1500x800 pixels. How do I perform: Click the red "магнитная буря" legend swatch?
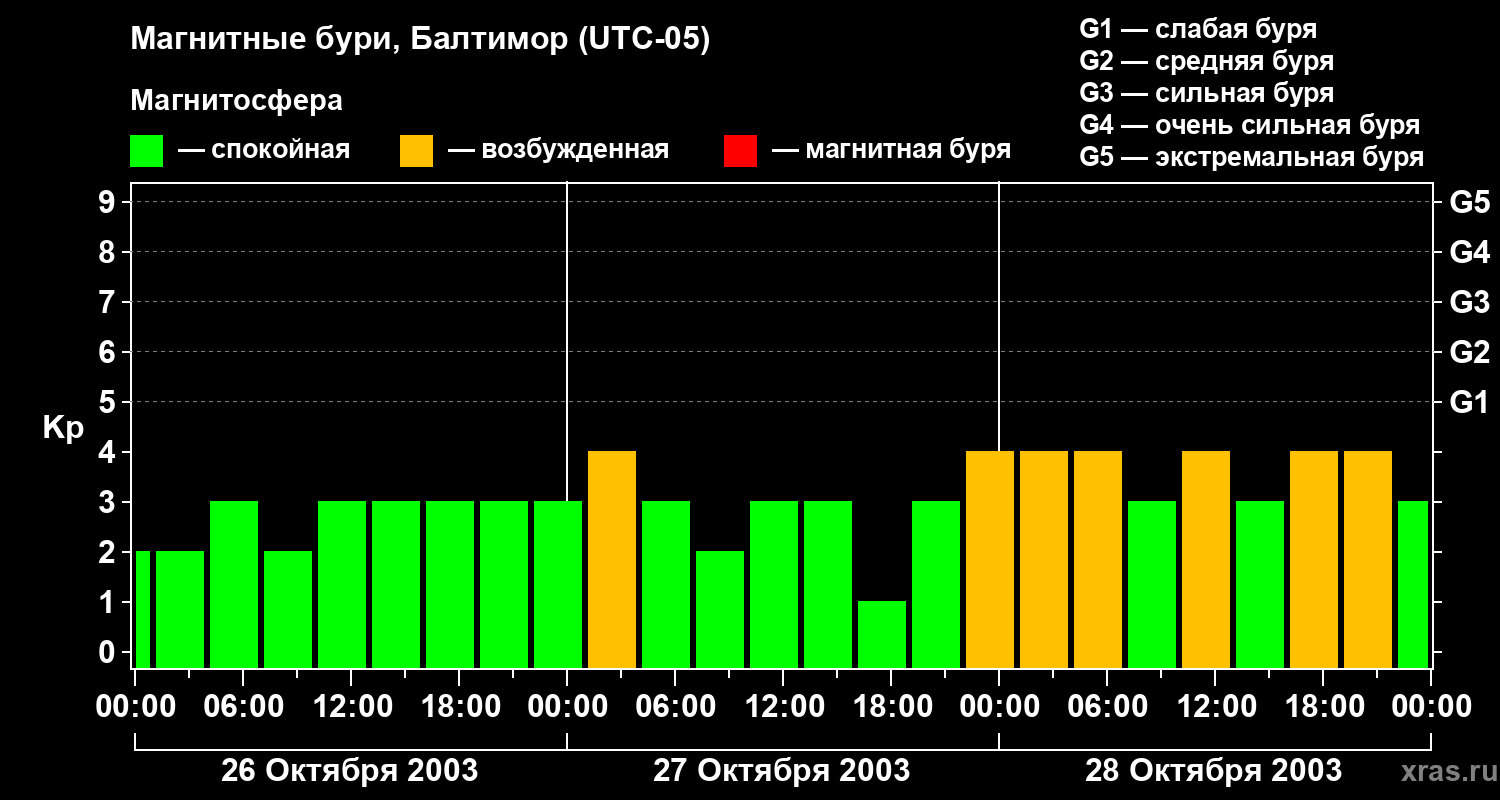tap(740, 151)
